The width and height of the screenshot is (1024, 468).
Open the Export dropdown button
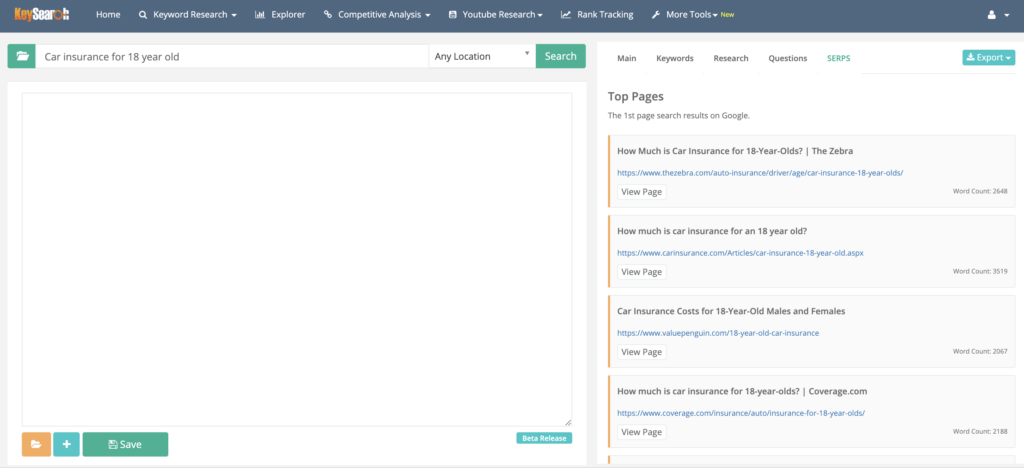pyautogui.click(x=989, y=57)
